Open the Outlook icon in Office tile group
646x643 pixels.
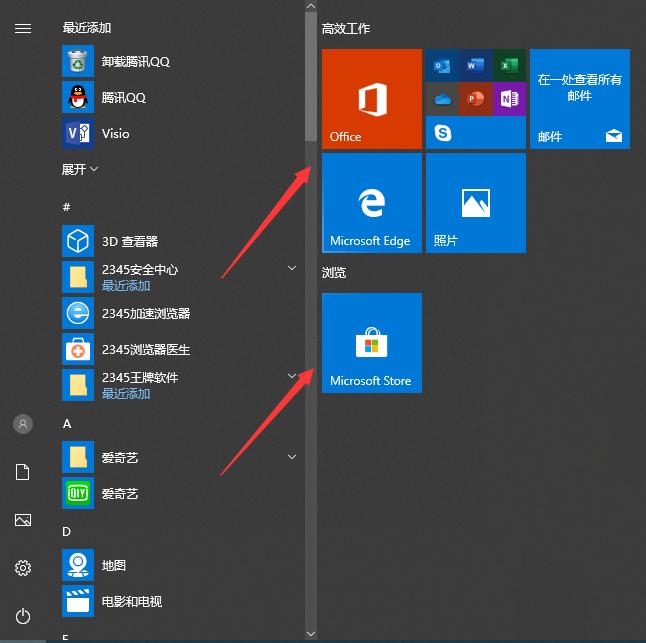point(442,65)
